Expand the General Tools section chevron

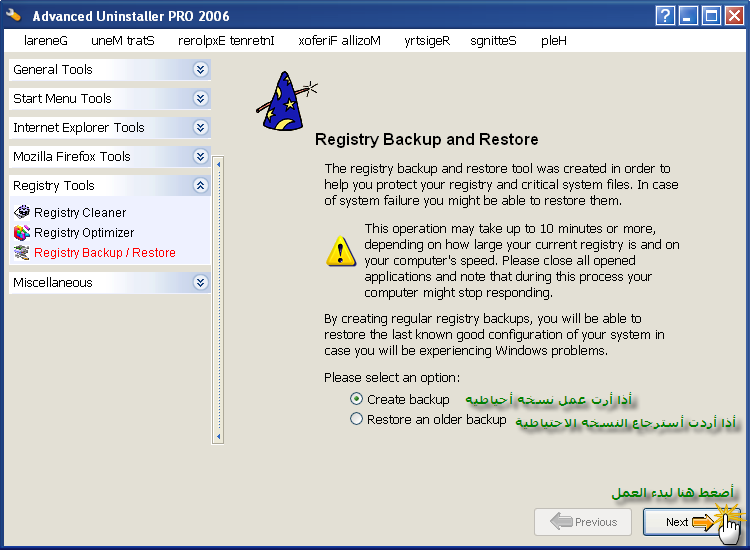click(x=200, y=69)
